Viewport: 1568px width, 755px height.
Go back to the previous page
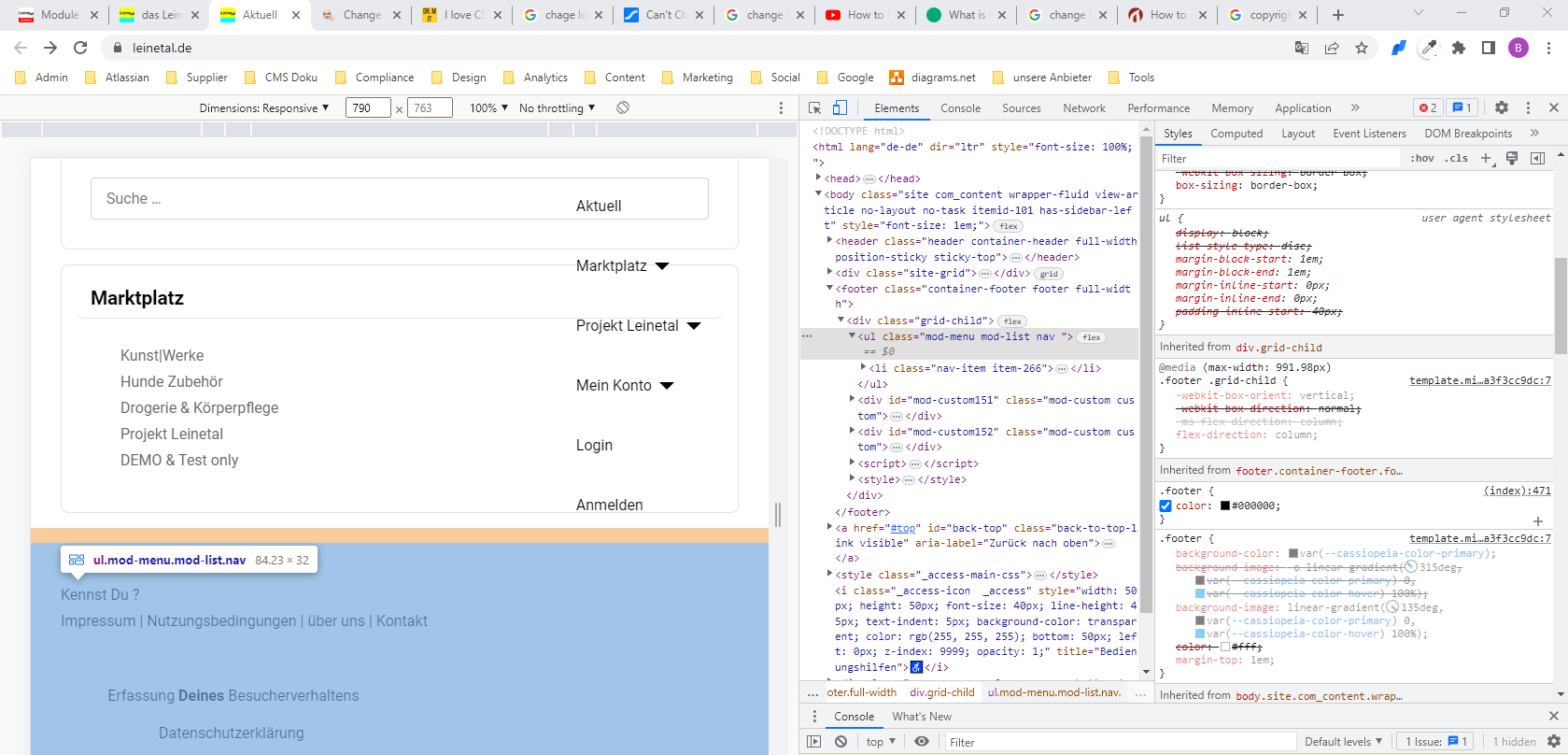click(21, 48)
